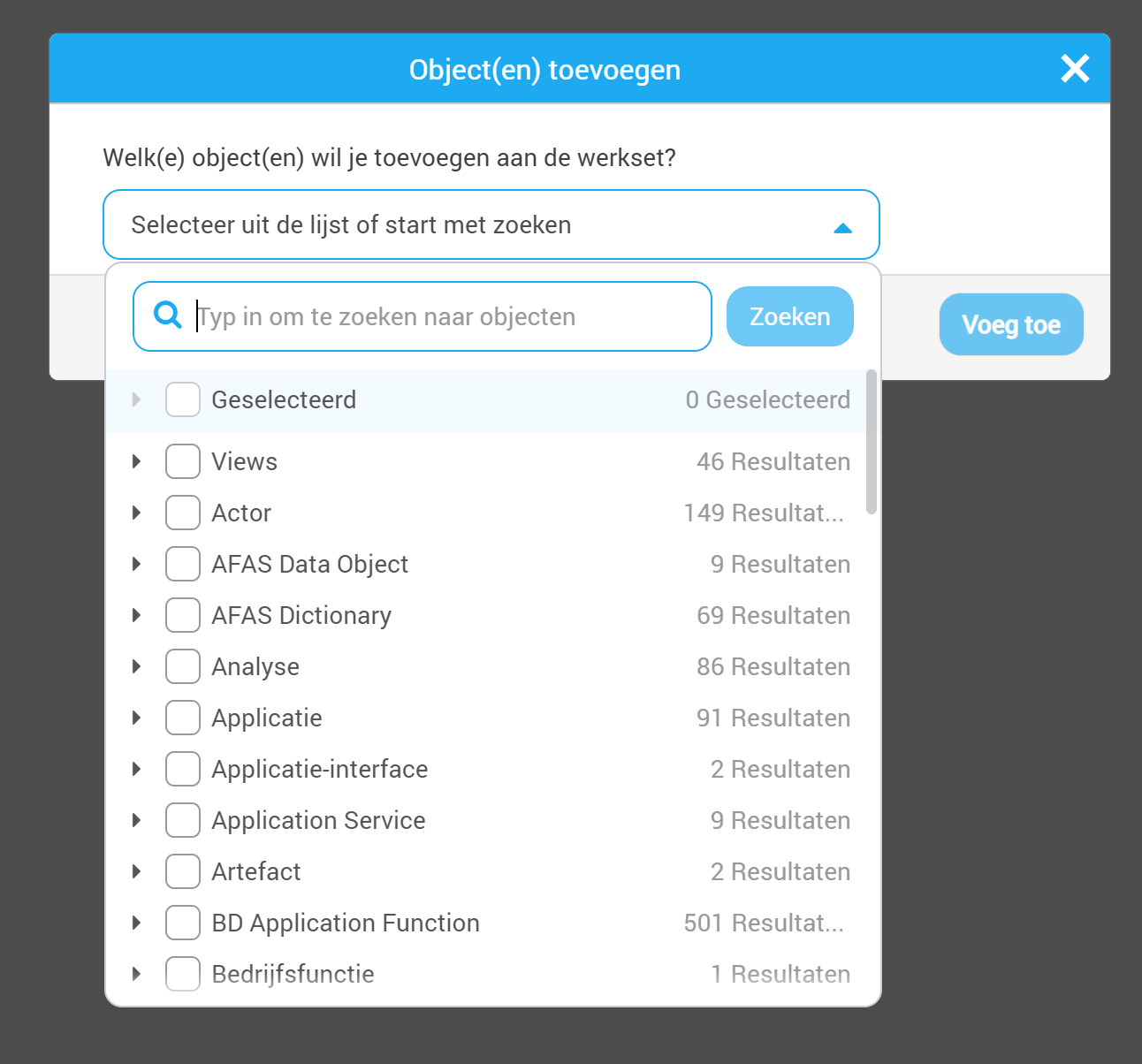Tick the Analyse checkbox
This screenshot has width=1142, height=1064.
[x=183, y=666]
